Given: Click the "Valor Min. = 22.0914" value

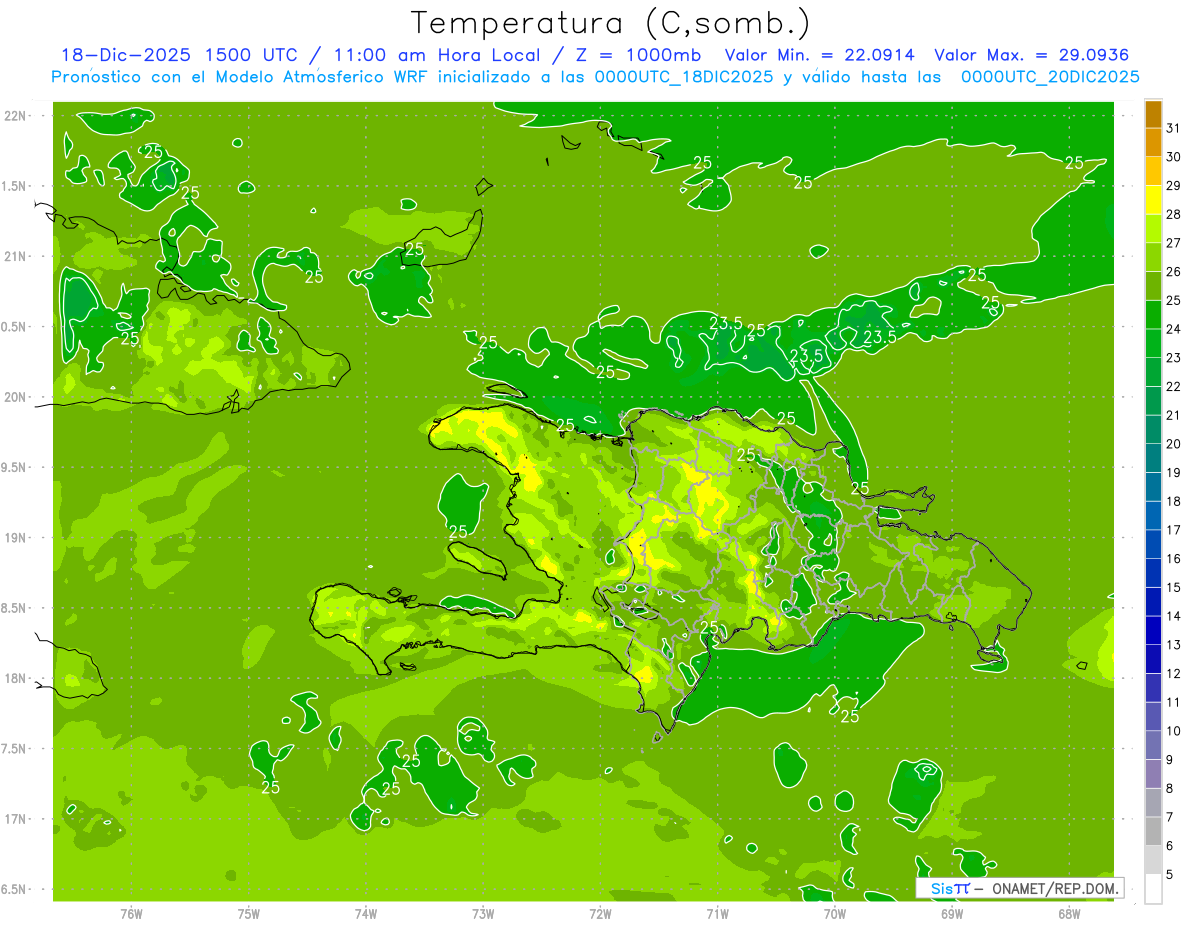Looking at the screenshot, I should [x=819, y=55].
